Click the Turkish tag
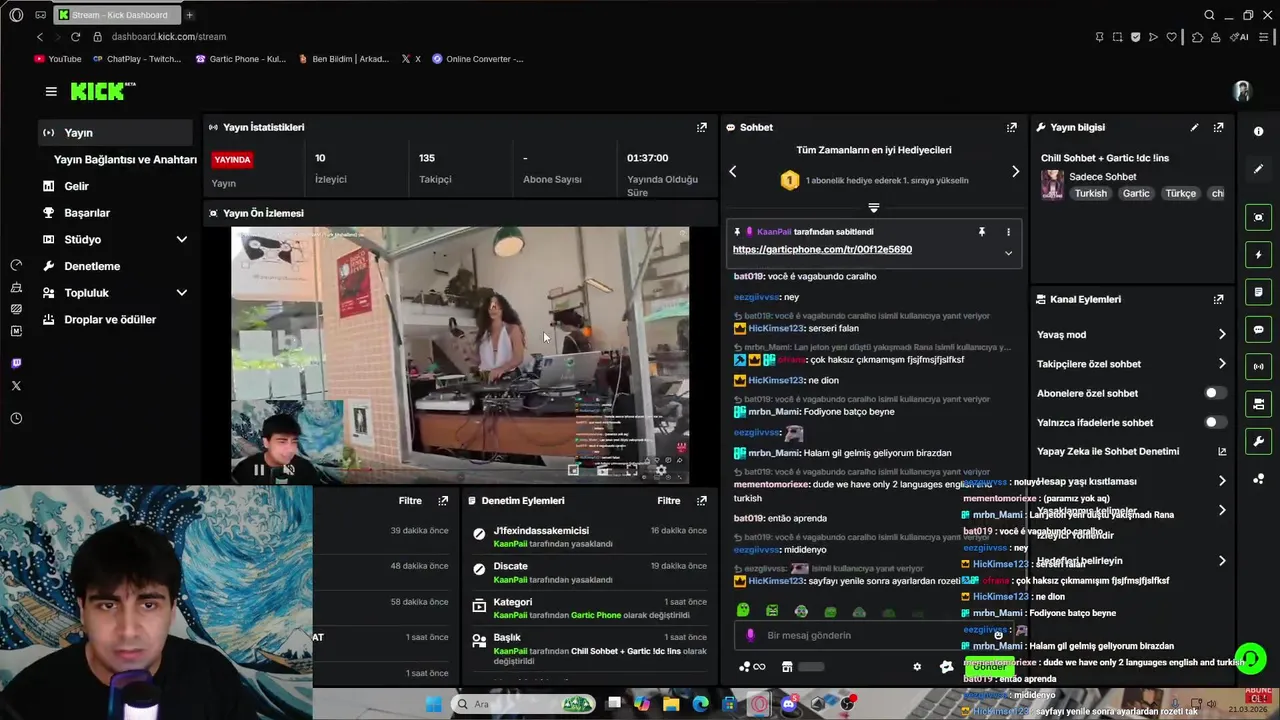Image resolution: width=1280 pixels, height=720 pixels. 1091,193
